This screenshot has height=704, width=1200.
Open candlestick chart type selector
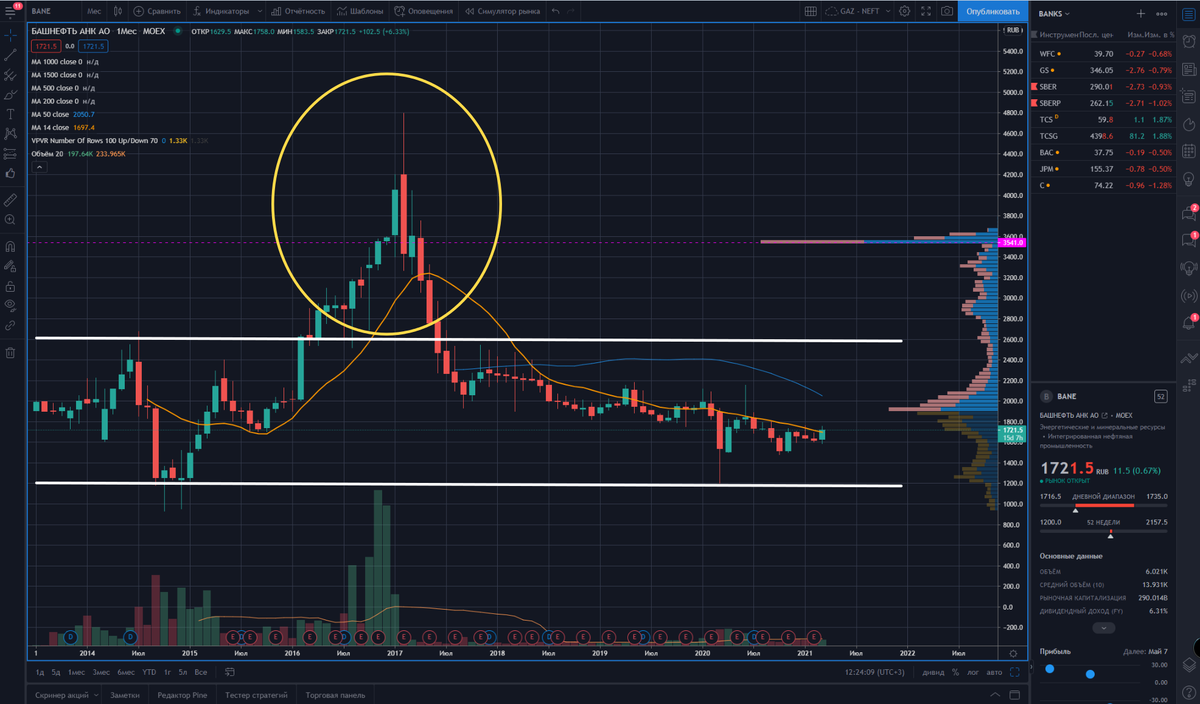click(118, 11)
